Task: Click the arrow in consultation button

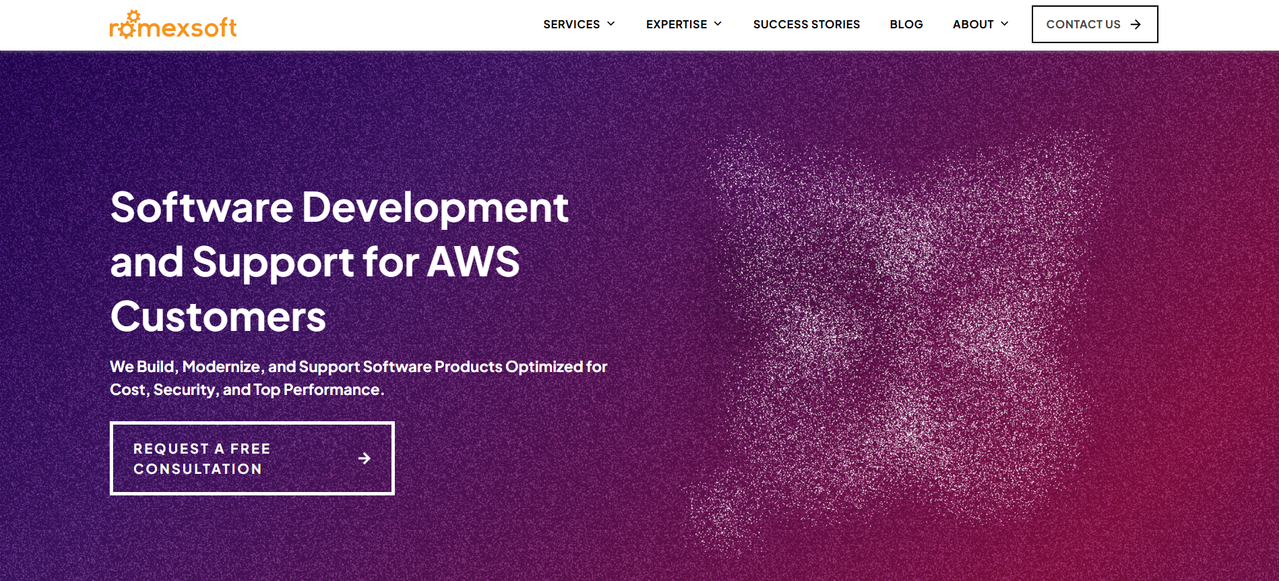Action: click(364, 458)
